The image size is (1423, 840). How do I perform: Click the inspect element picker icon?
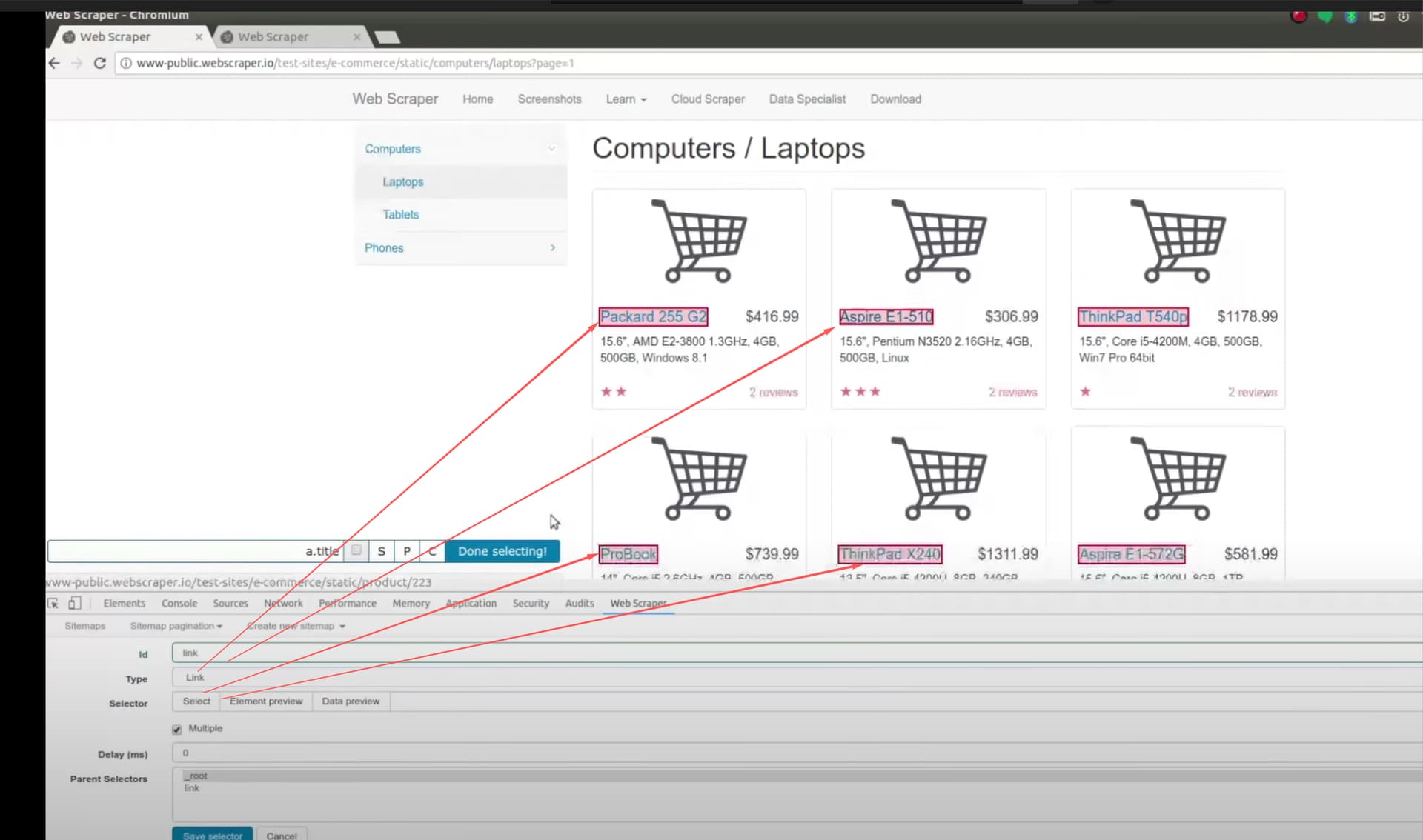(x=53, y=603)
